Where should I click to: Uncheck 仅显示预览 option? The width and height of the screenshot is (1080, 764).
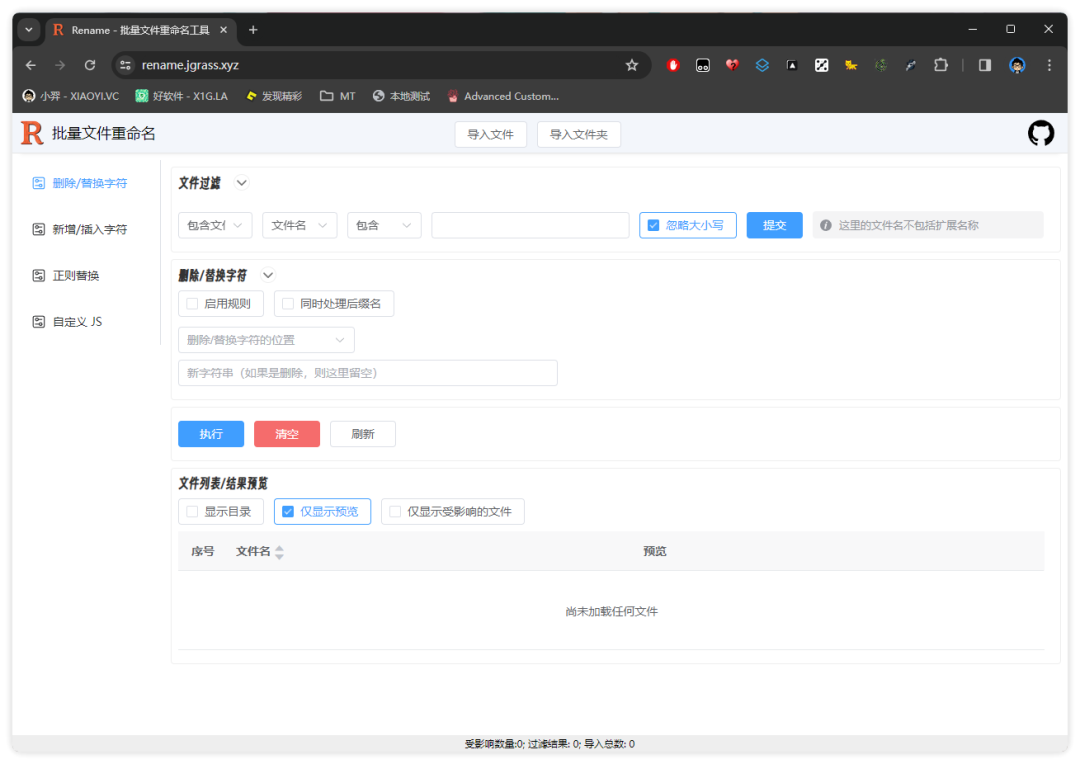coord(288,512)
